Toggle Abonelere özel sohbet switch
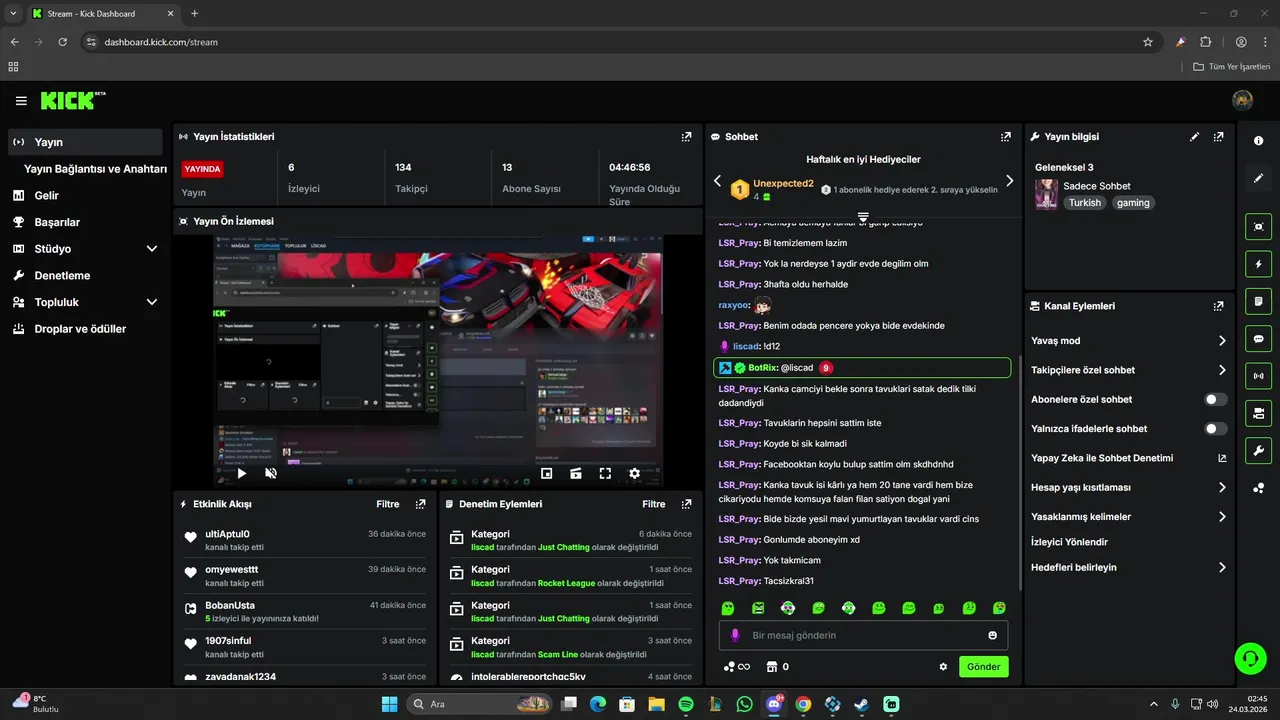The height and width of the screenshot is (720, 1280). click(x=1216, y=399)
